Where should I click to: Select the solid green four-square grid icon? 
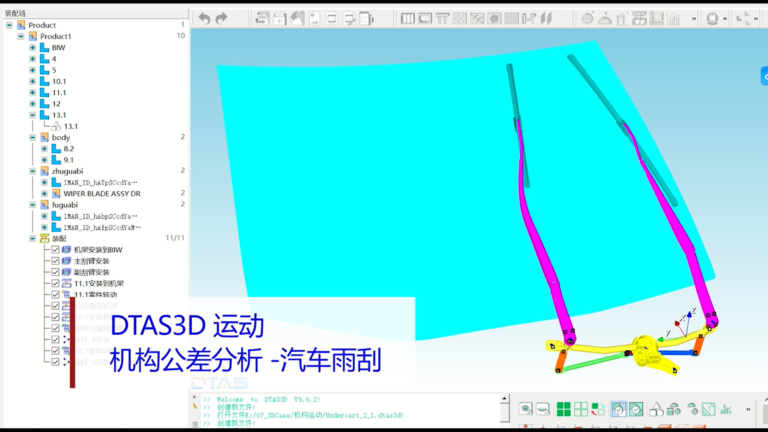pyautogui.click(x=563, y=409)
